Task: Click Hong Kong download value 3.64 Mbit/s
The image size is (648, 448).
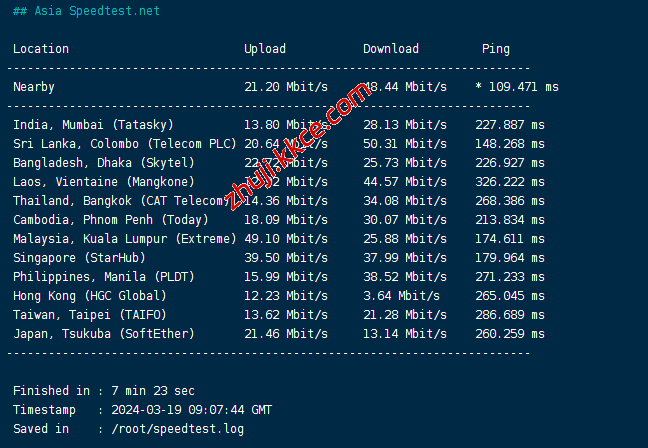Action: [x=401, y=296]
